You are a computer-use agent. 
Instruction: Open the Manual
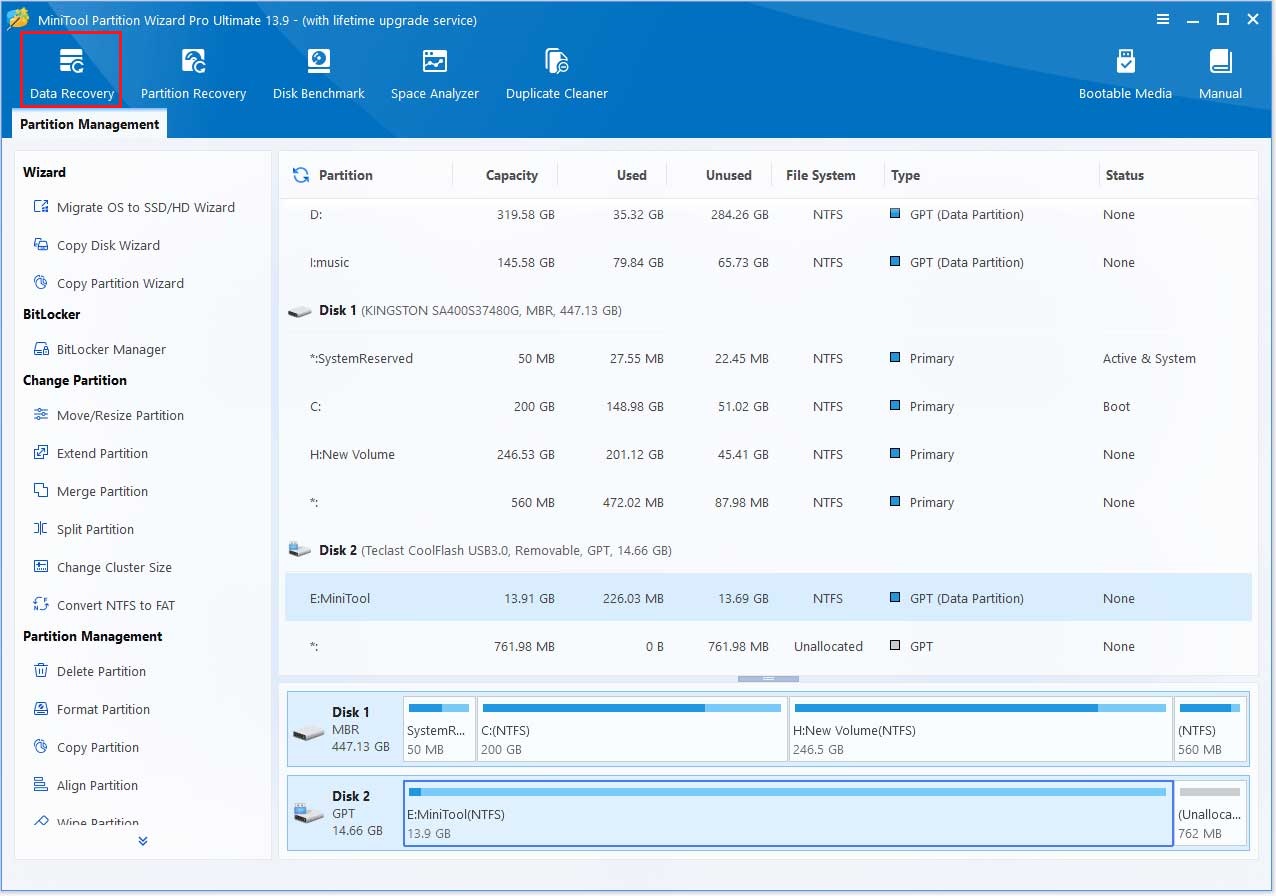[x=1220, y=73]
